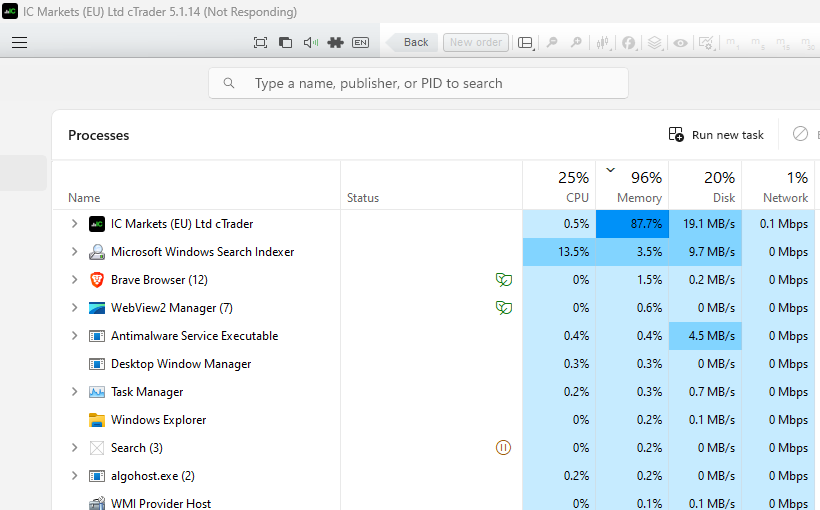Click the Brave Browser lion icon
Screen dimensions: 820x510
pyautogui.click(x=97, y=280)
